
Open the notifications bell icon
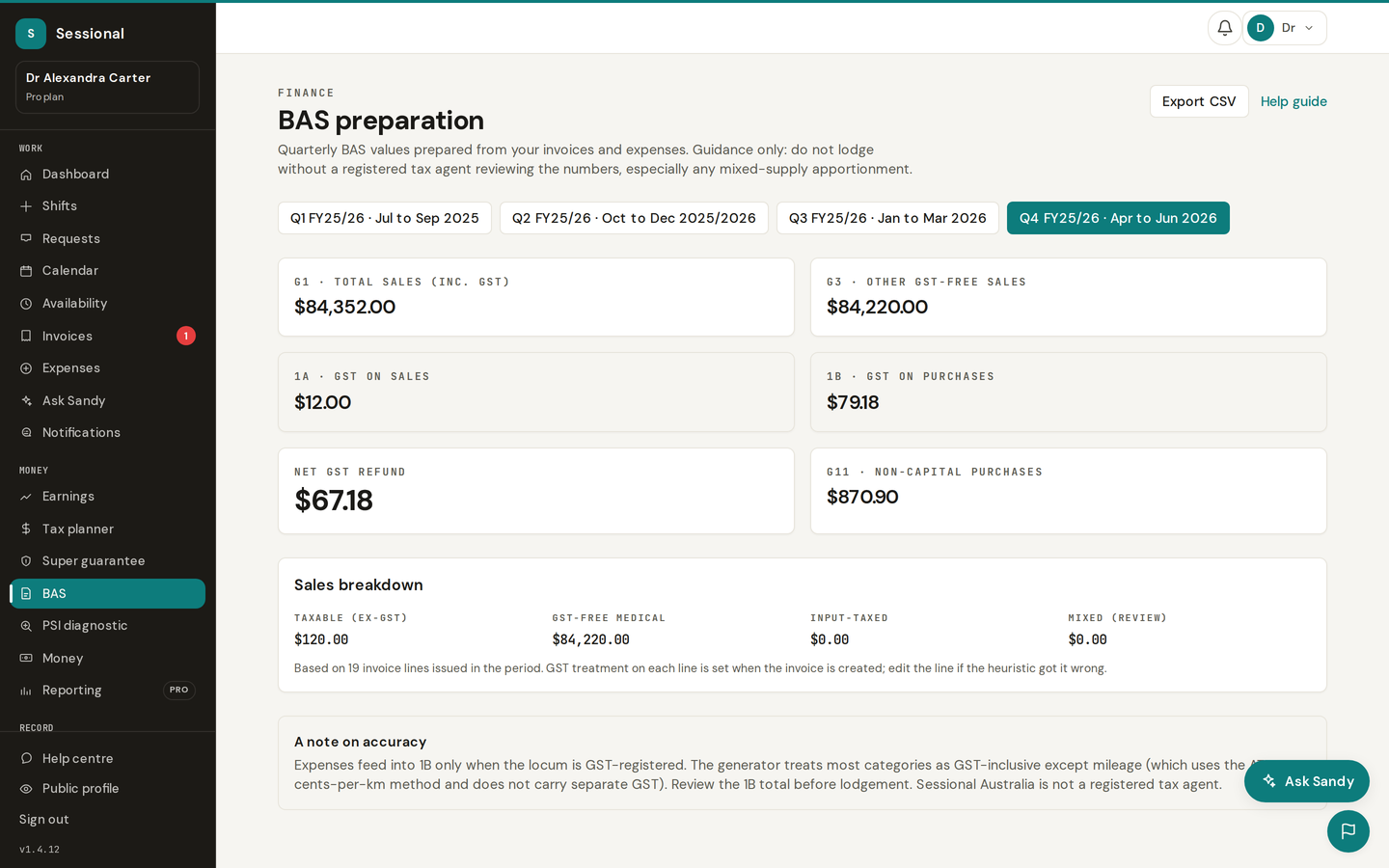[x=1224, y=28]
